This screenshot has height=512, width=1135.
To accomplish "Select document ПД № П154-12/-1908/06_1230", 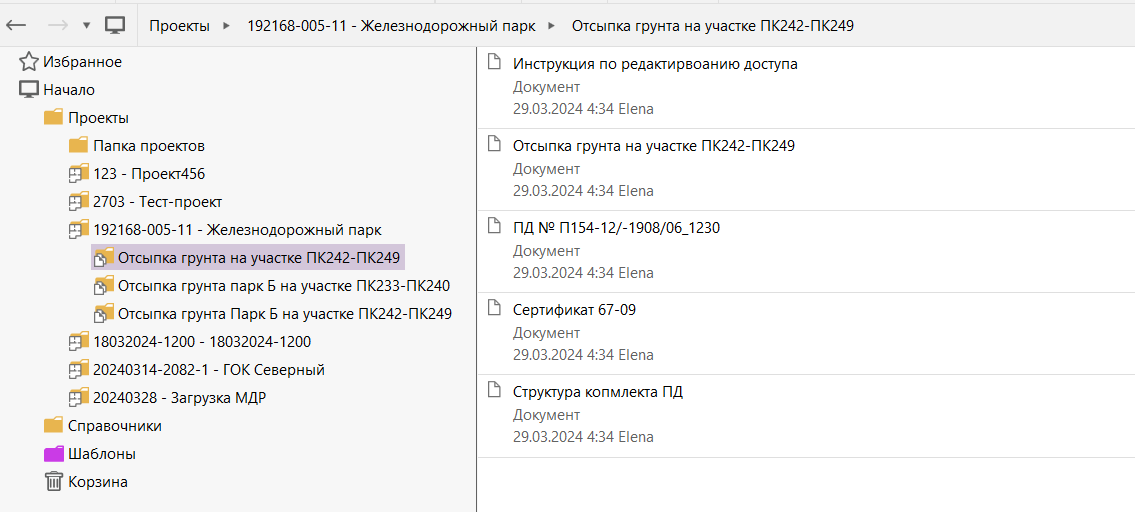I will [x=616, y=228].
